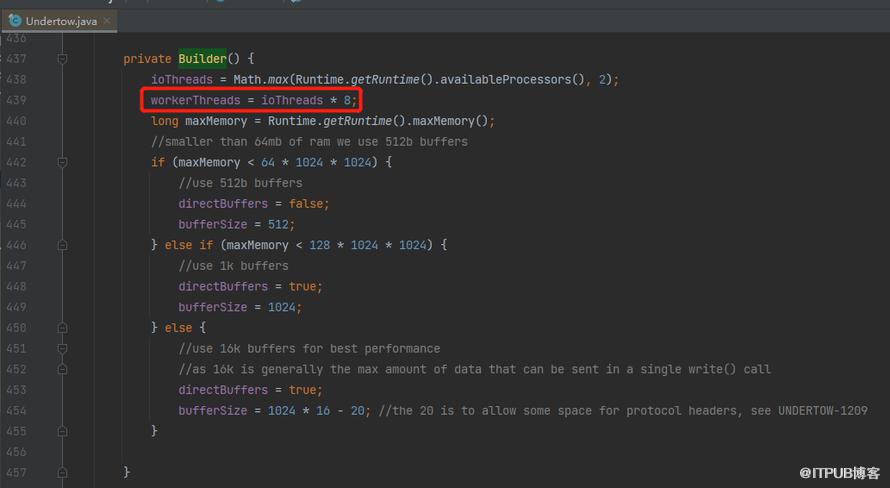This screenshot has height=488, width=890.
Task: Collapse the comment block at line 451
Action: click(62, 348)
